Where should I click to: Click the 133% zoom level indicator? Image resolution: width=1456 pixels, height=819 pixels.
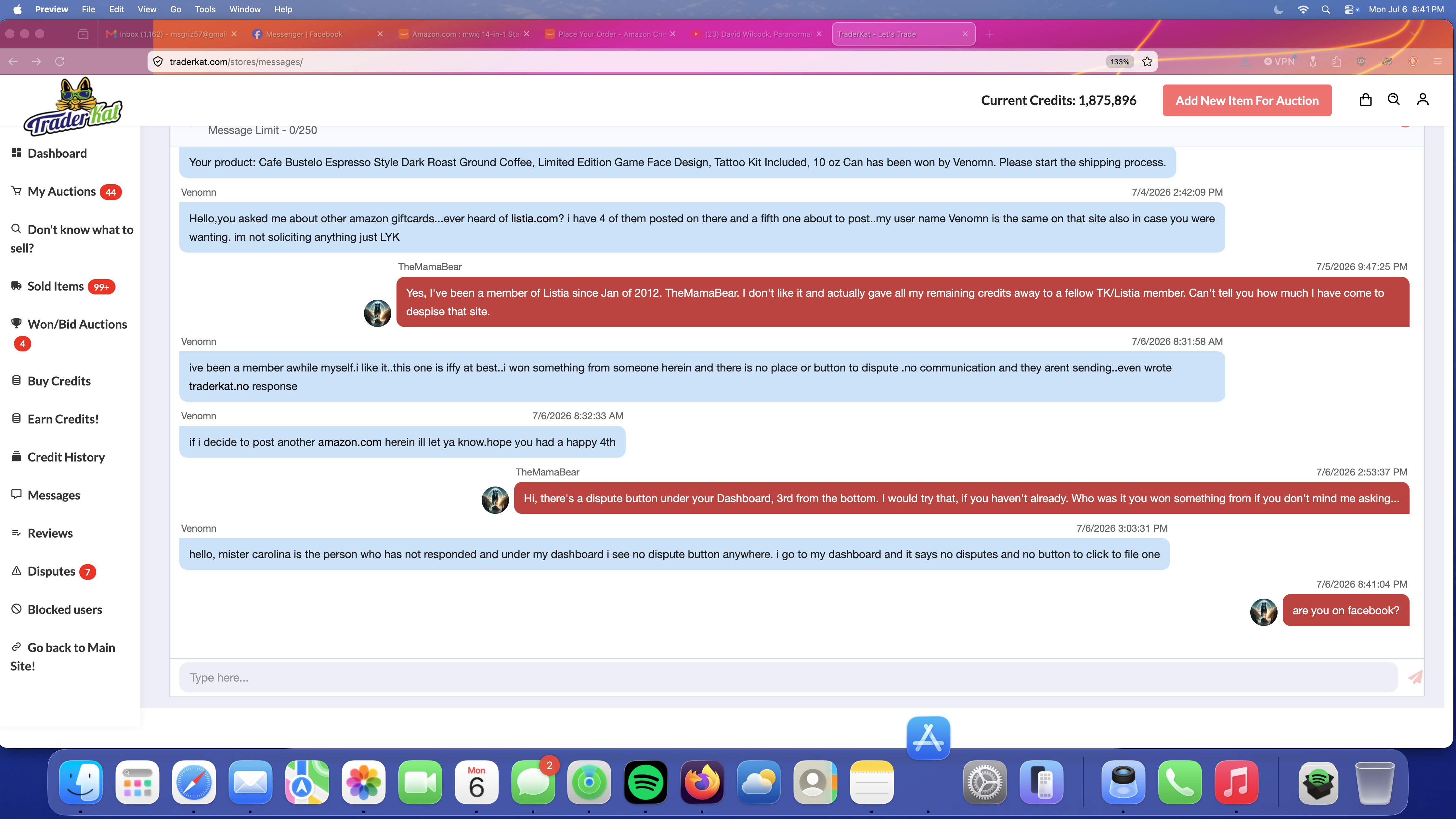point(1120,62)
